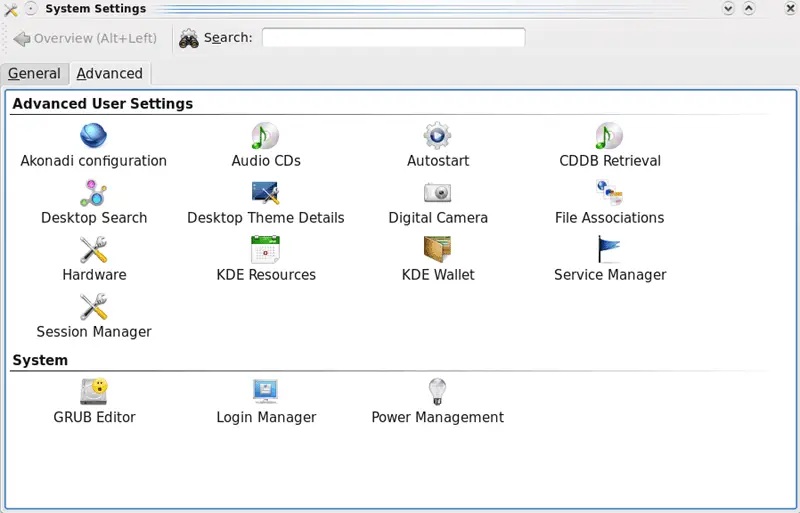Open the Digital Camera icon
The image size is (800, 513).
pyautogui.click(x=437, y=192)
